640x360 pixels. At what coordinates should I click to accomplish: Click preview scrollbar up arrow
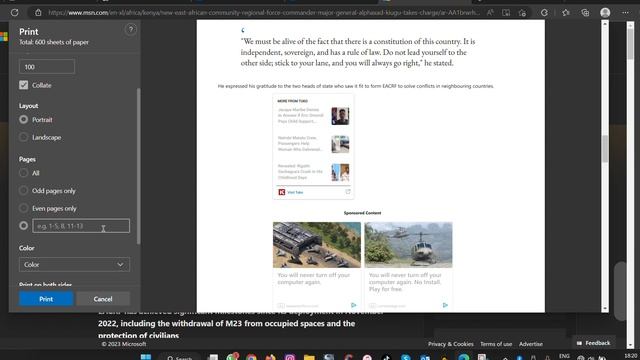605,24
